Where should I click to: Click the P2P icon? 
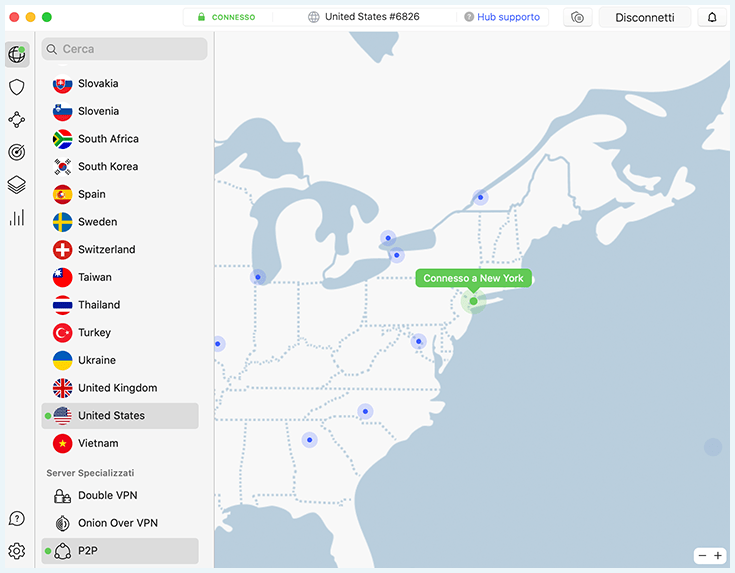62,551
